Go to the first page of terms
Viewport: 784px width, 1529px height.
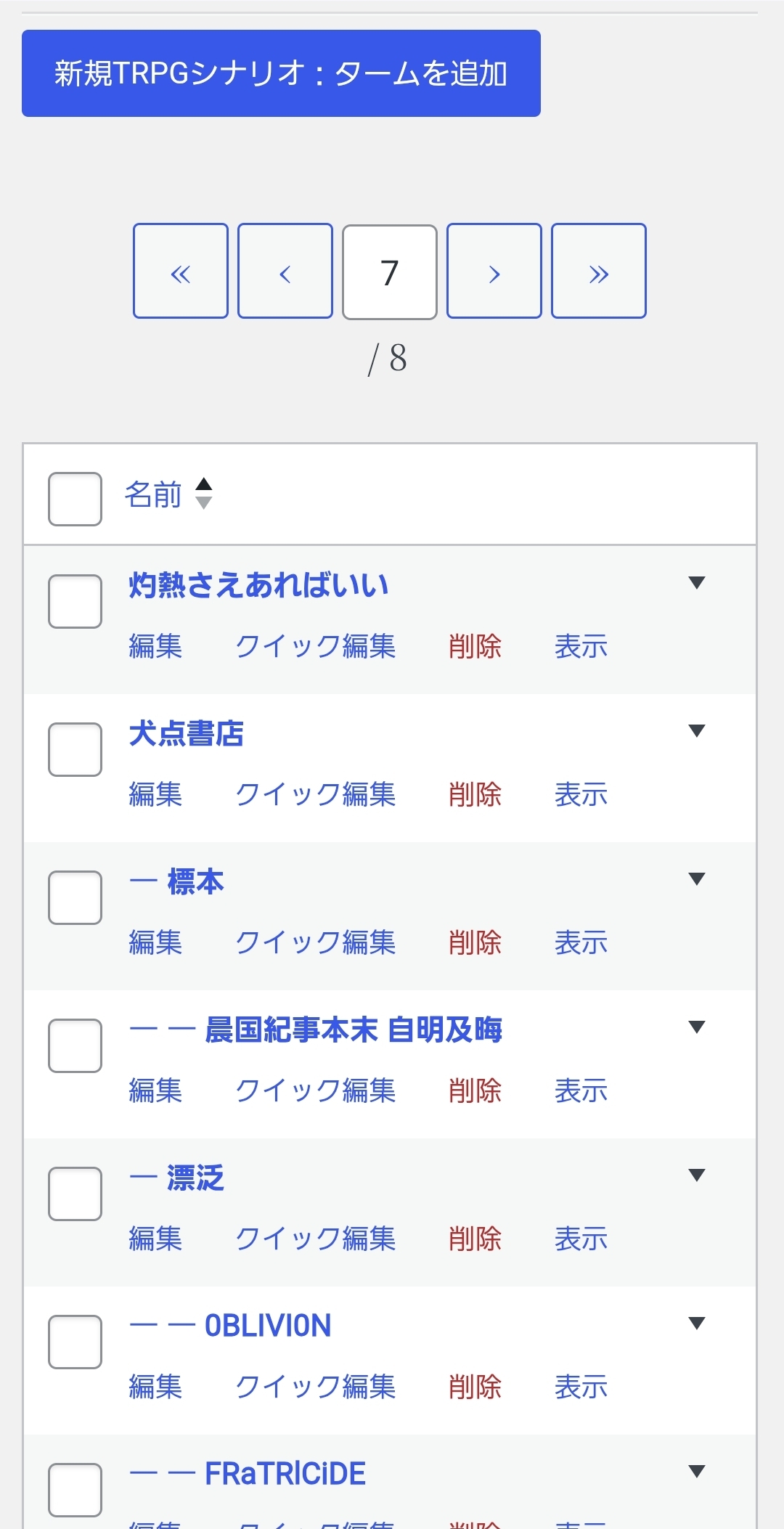coord(180,271)
